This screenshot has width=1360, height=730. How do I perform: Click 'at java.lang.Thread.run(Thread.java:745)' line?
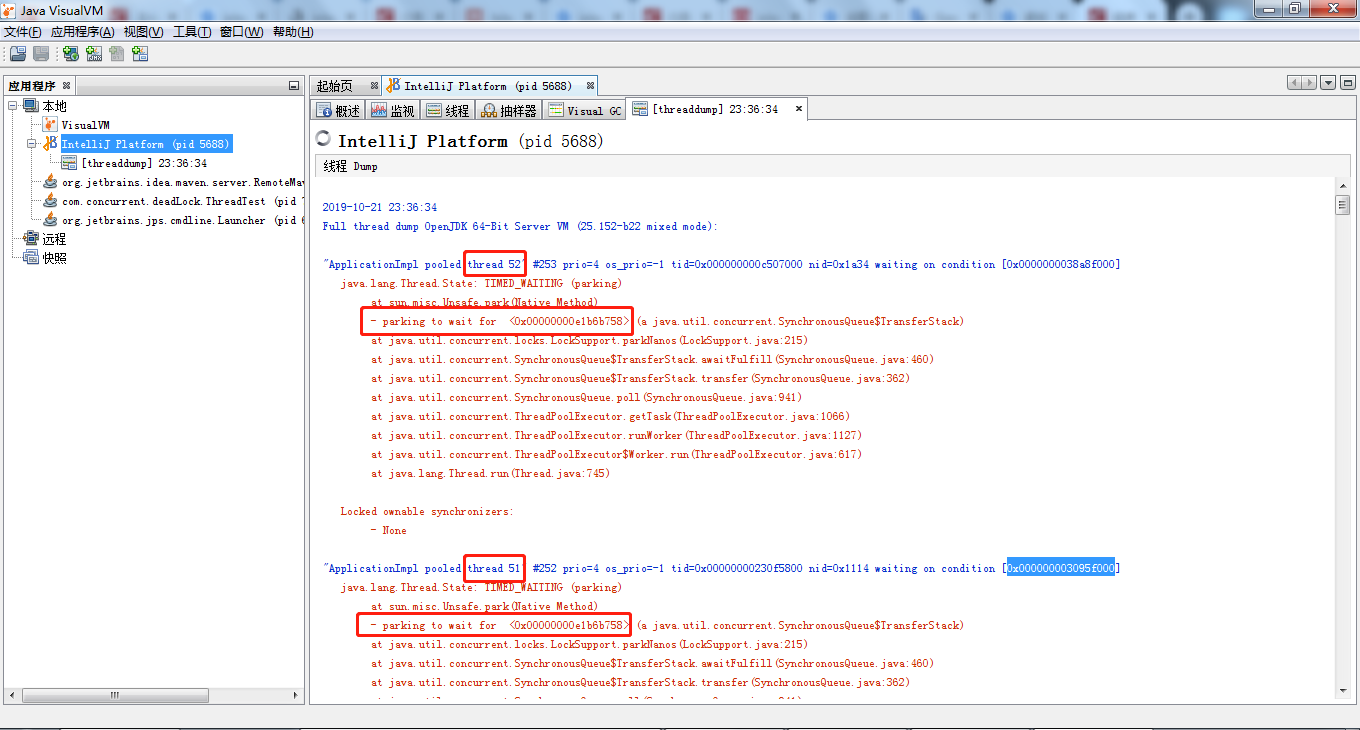(x=490, y=473)
